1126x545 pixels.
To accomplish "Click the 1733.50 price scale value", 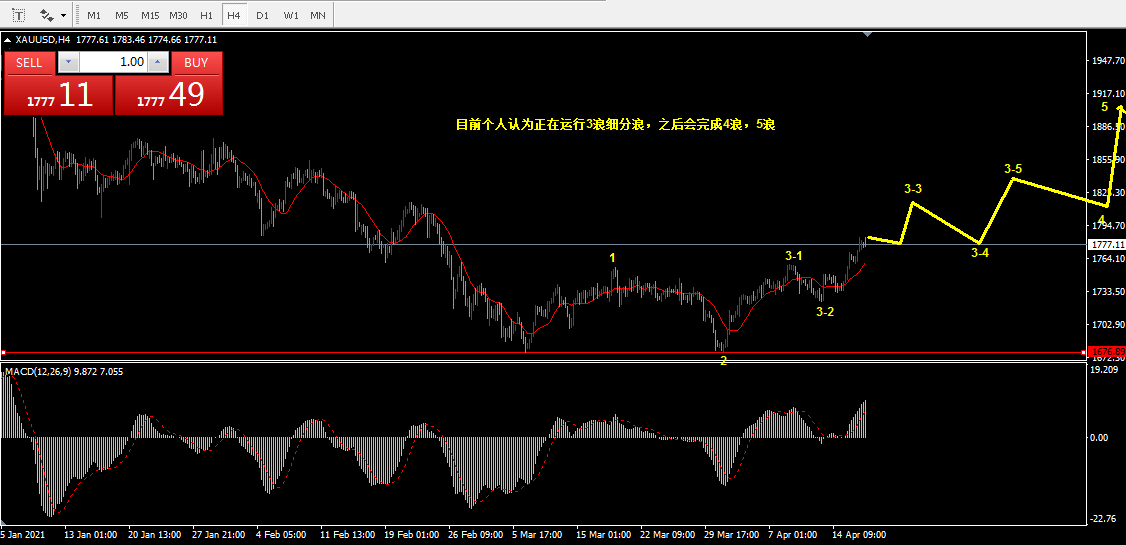I will point(1107,292).
